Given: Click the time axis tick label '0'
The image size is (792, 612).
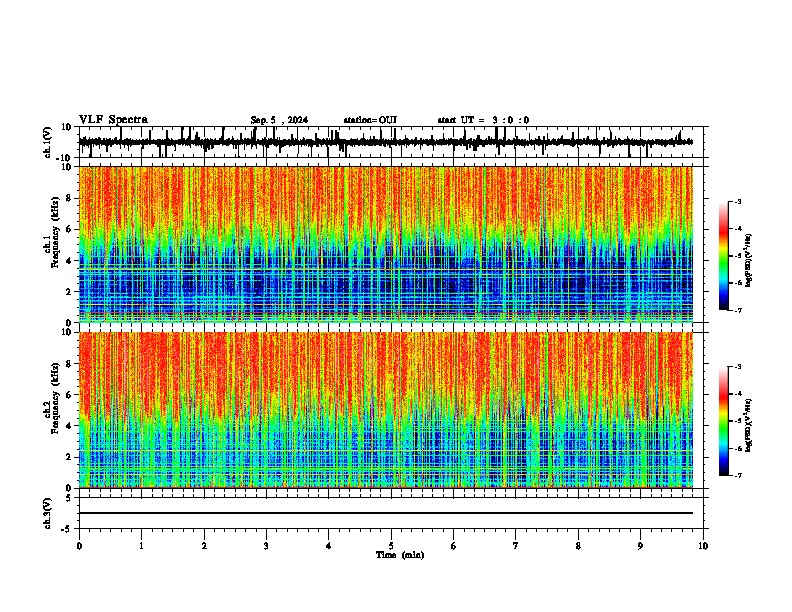Looking at the screenshot, I should 79,546.
